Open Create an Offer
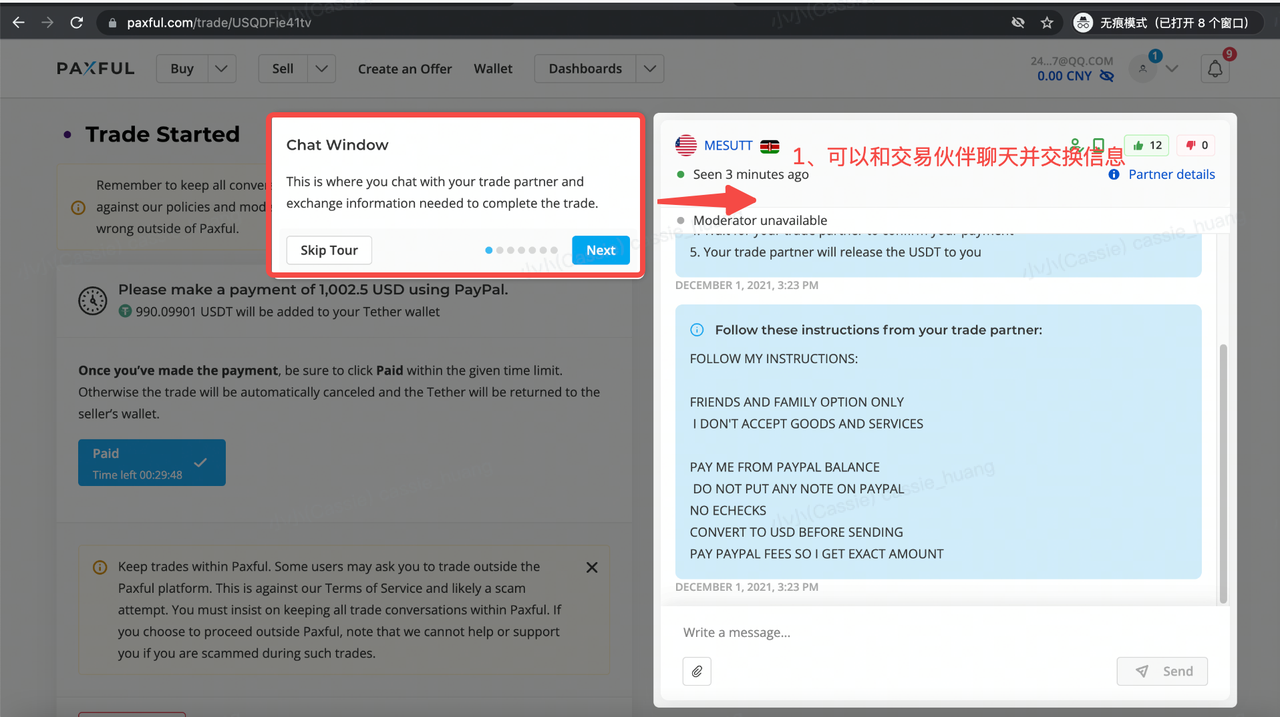The width and height of the screenshot is (1280, 717). [405, 69]
